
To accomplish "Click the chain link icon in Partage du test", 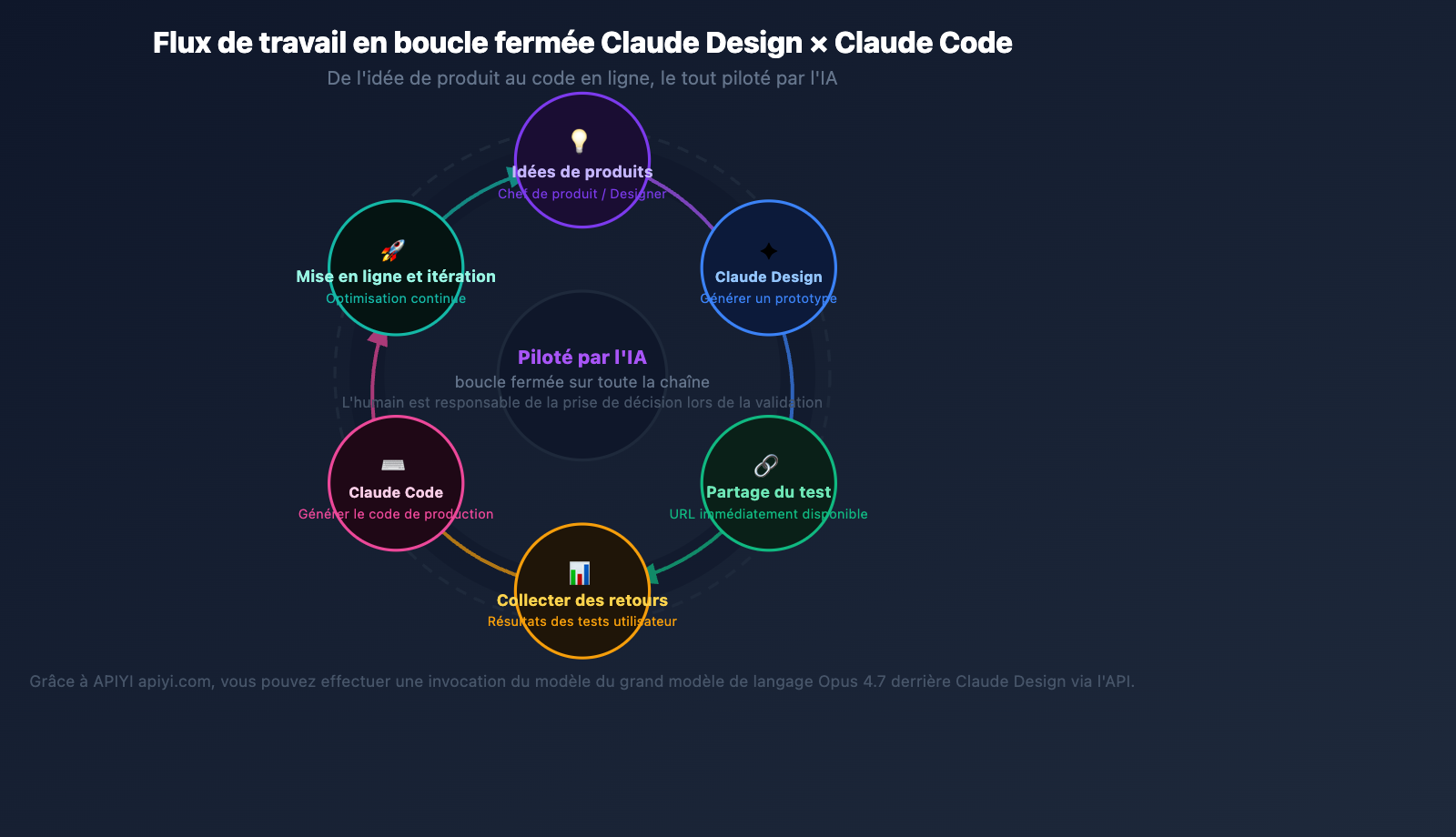I will (764, 463).
